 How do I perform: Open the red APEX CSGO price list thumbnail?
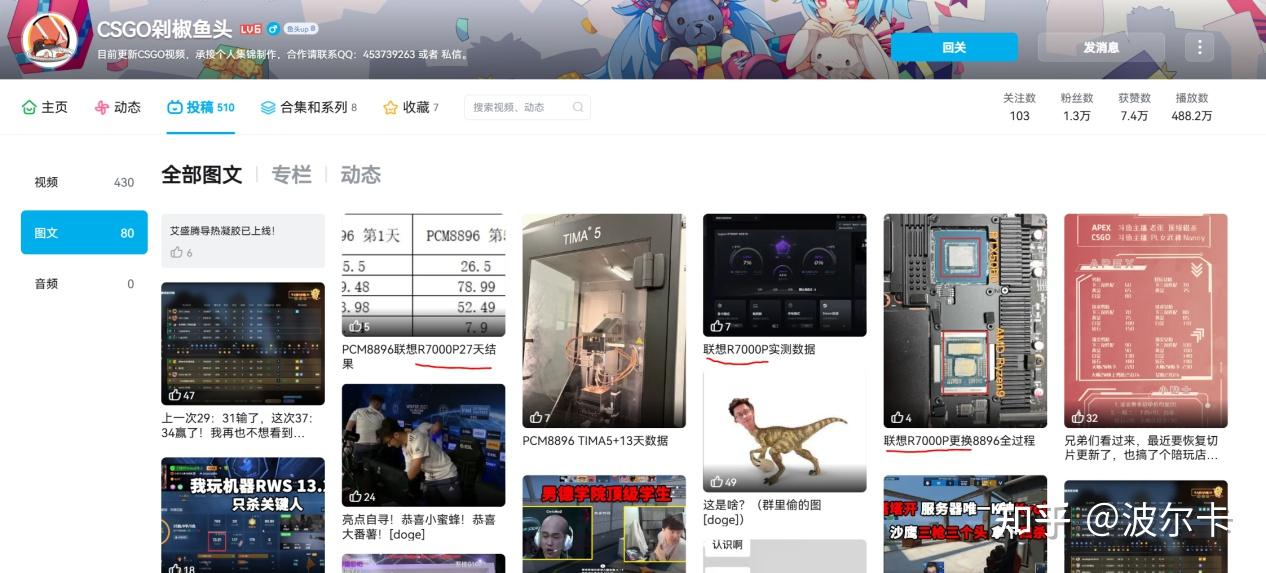1146,321
